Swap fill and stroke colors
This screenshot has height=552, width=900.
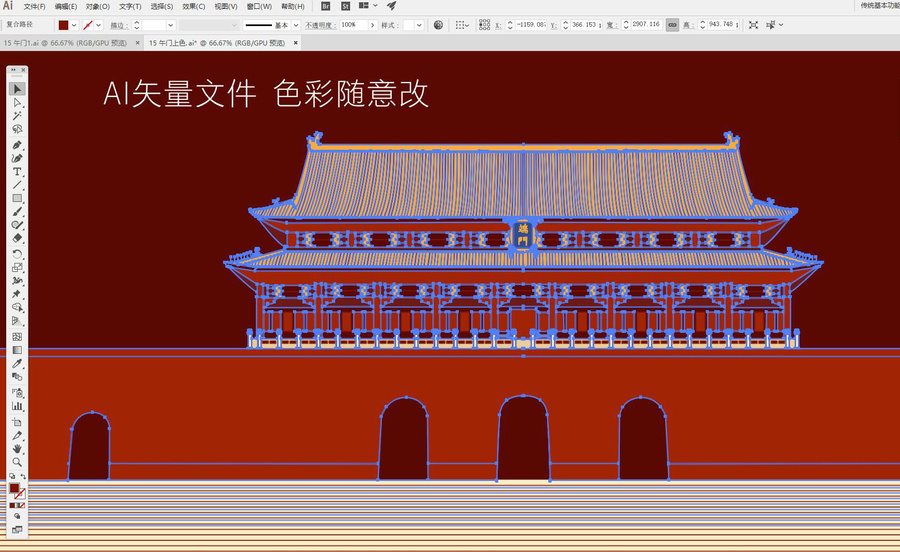(x=23, y=476)
